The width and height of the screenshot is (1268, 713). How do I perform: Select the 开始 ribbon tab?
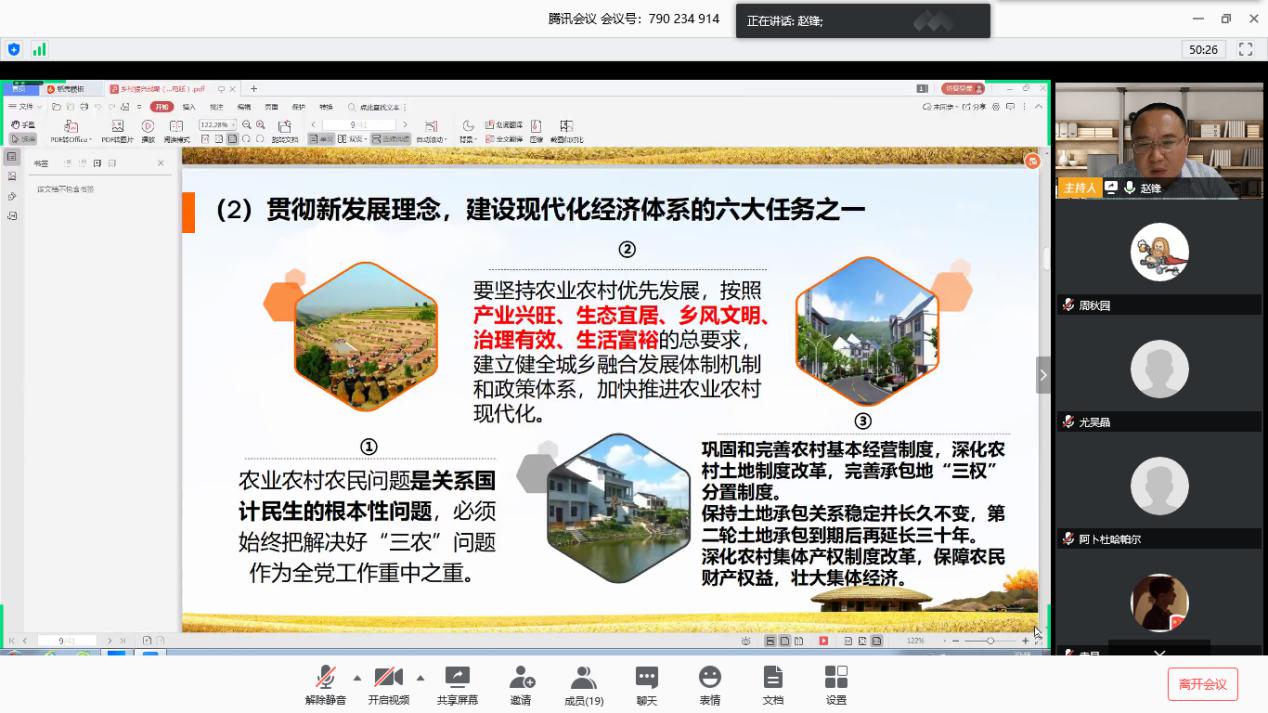click(x=161, y=106)
